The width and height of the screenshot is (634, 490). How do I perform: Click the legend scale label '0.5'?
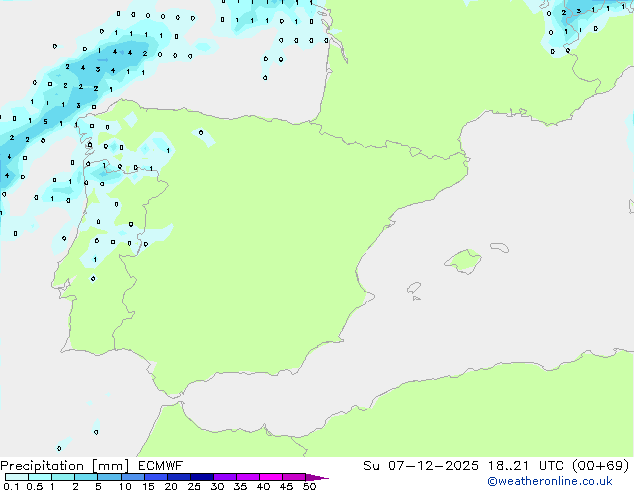point(35,486)
